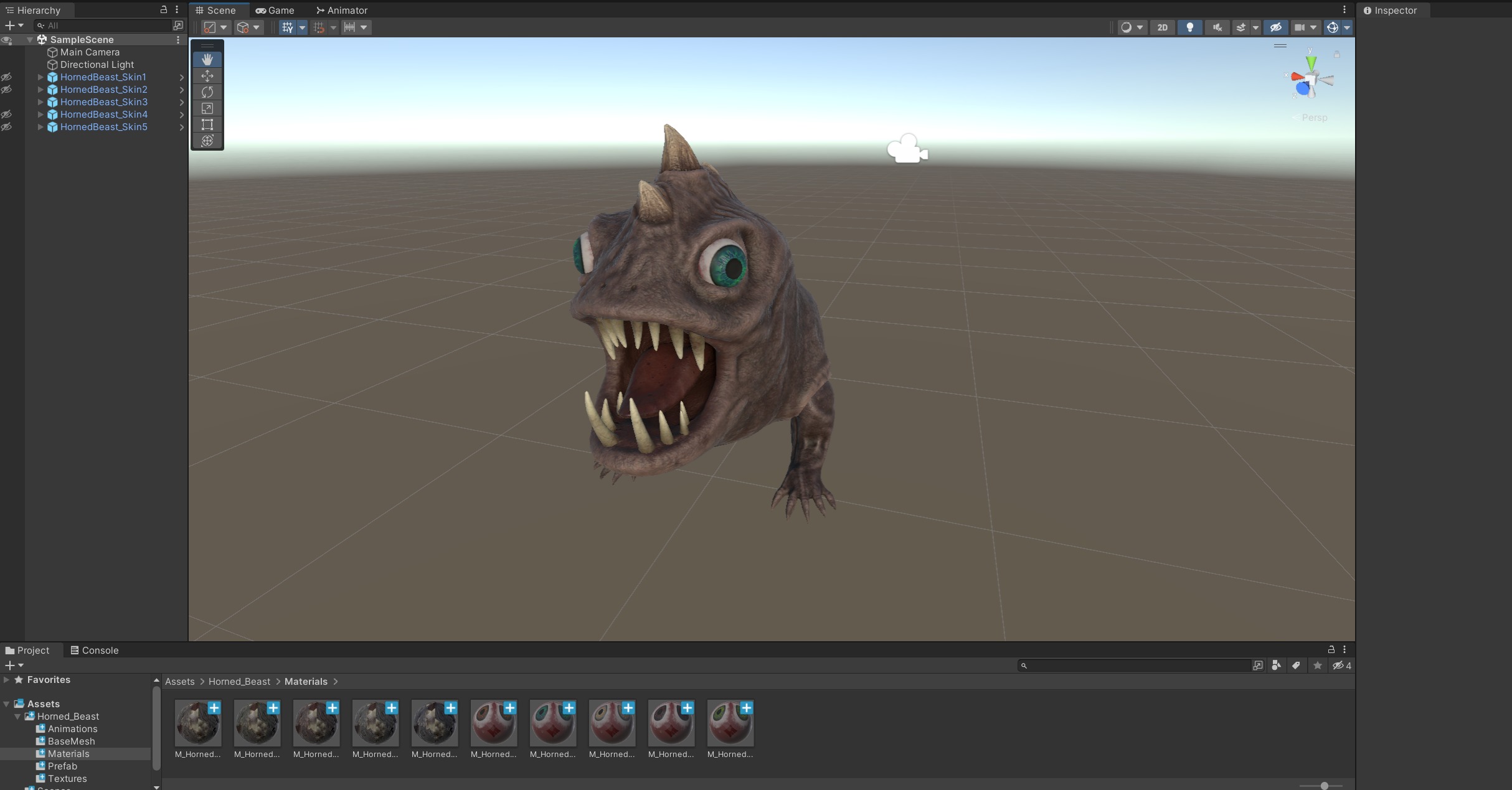Image resolution: width=1512 pixels, height=790 pixels.
Task: Click Assets in the breadcrumb path
Action: [180, 682]
